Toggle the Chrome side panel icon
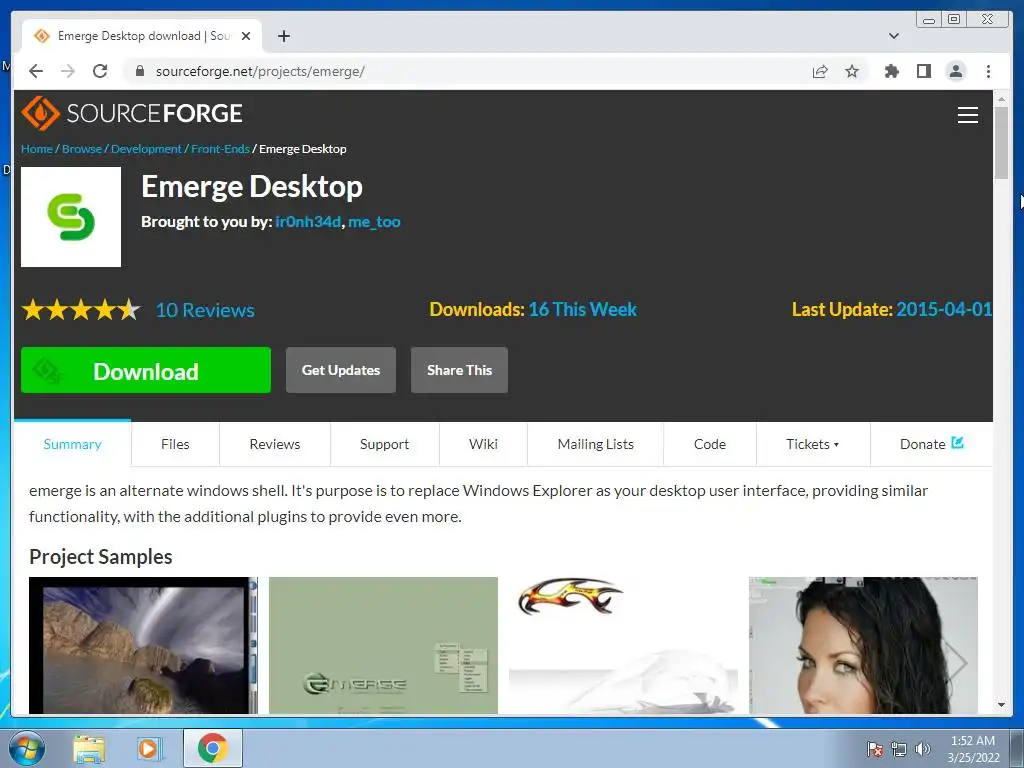This screenshot has height=768, width=1024. (x=923, y=71)
